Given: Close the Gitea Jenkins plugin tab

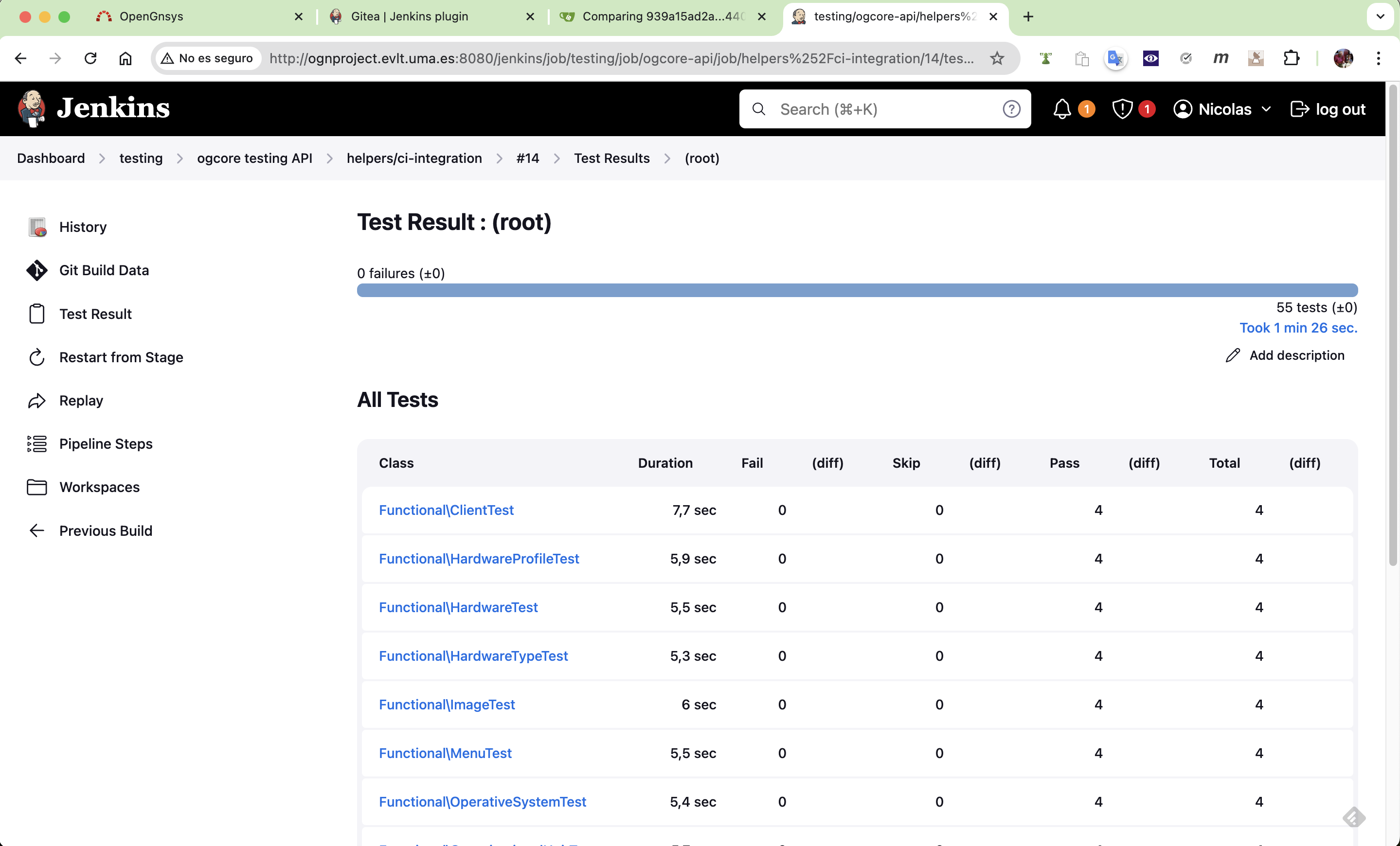Looking at the screenshot, I should [530, 17].
